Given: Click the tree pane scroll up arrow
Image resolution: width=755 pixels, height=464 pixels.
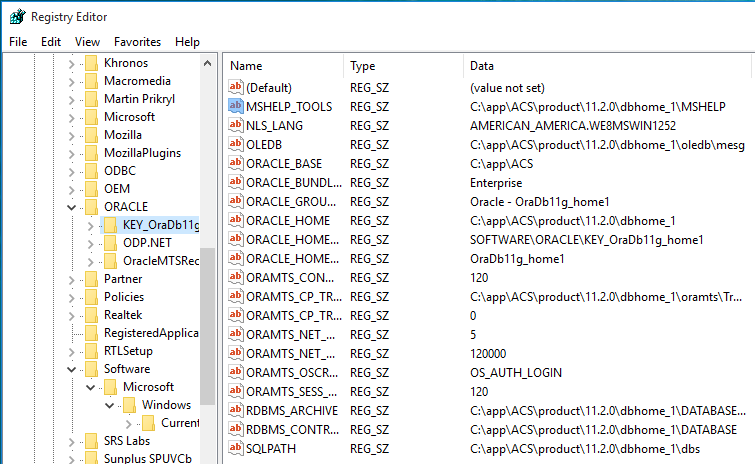Looking at the screenshot, I should tap(208, 63).
